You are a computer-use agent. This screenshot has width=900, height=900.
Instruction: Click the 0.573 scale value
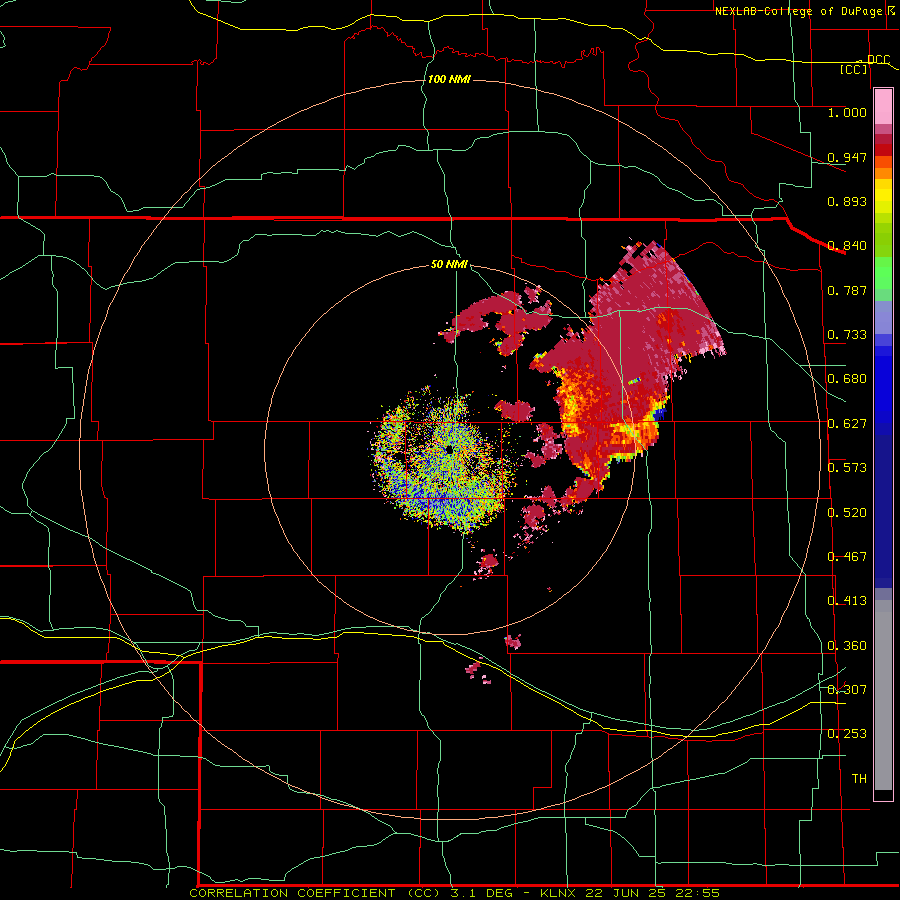pos(847,468)
